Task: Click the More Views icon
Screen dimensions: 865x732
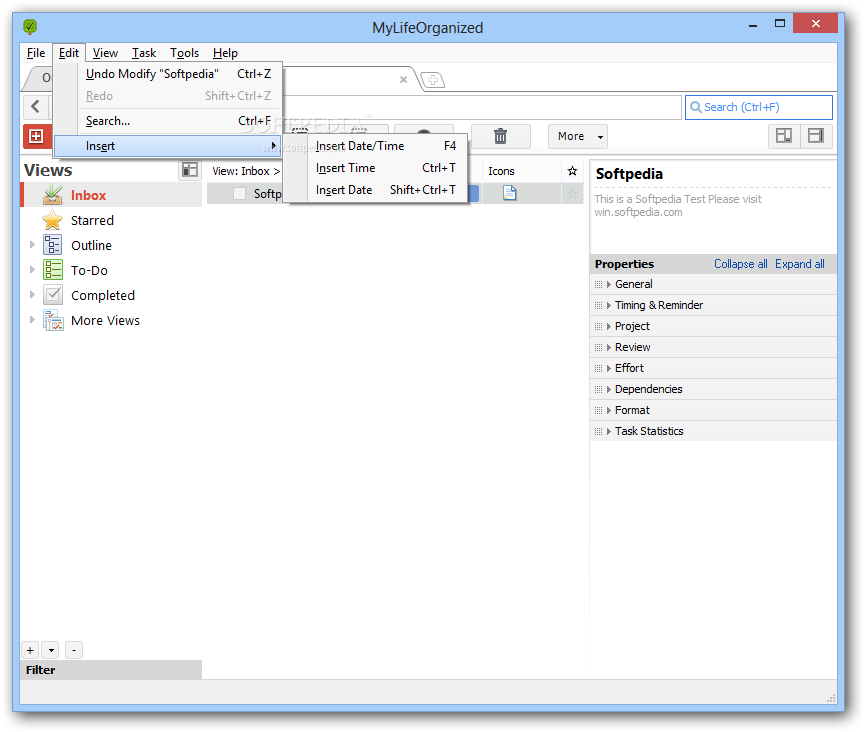Action: coord(54,320)
